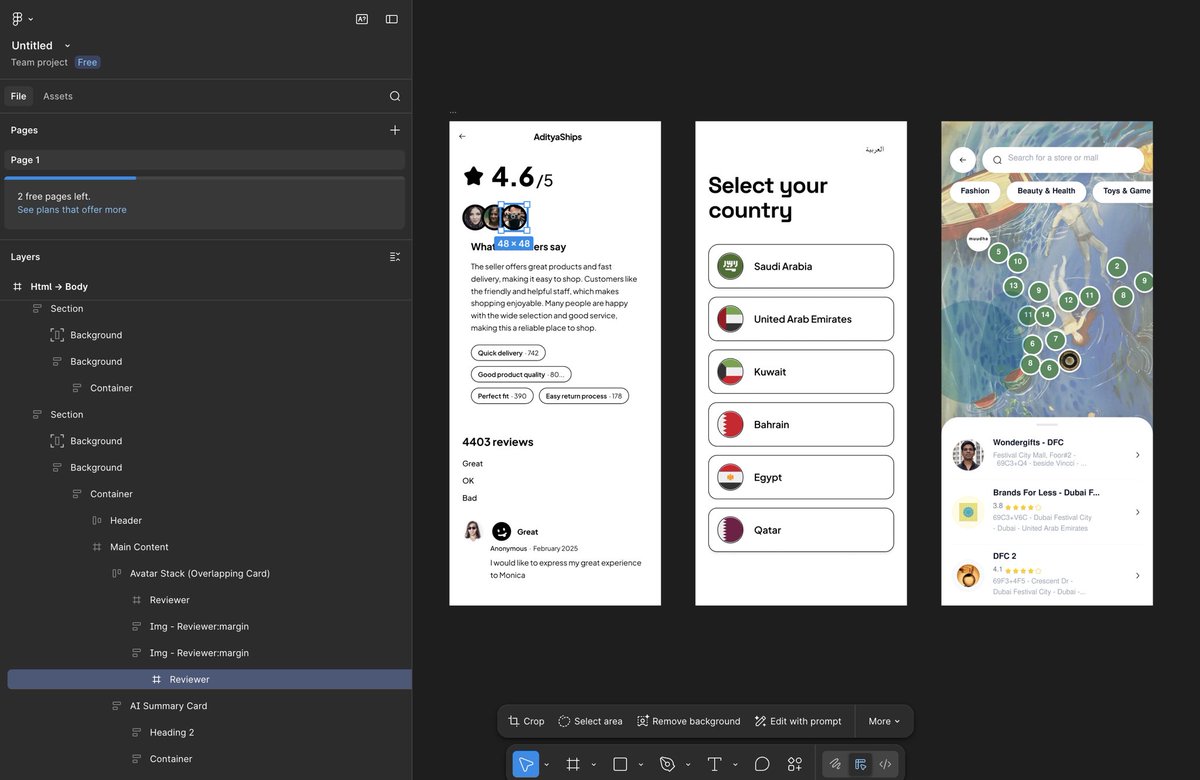Click the back arrow in AdityaShips screen
Image resolution: width=1200 pixels, height=780 pixels.
click(x=462, y=136)
